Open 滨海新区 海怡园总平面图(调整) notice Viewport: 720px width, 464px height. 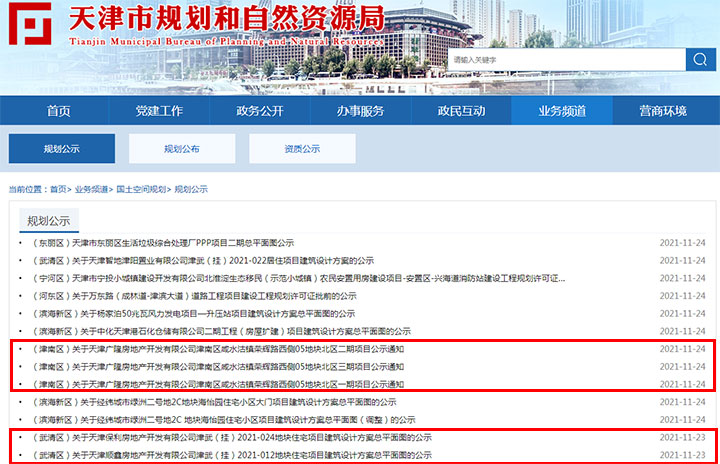tap(224, 420)
